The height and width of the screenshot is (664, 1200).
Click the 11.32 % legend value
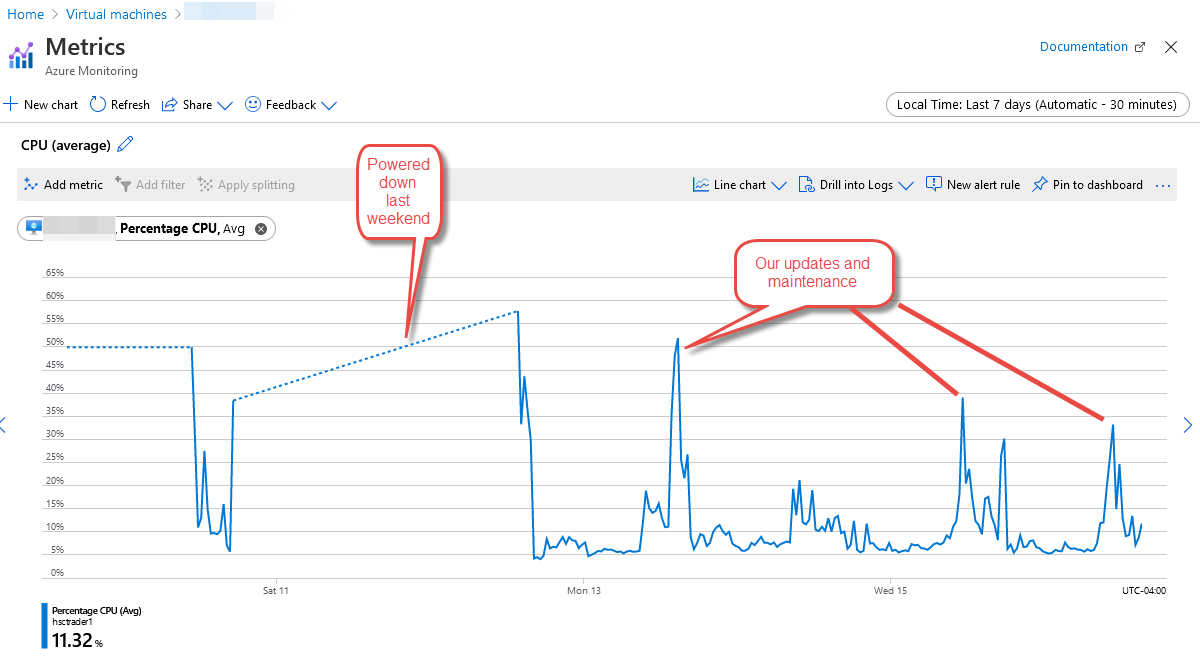[77, 640]
